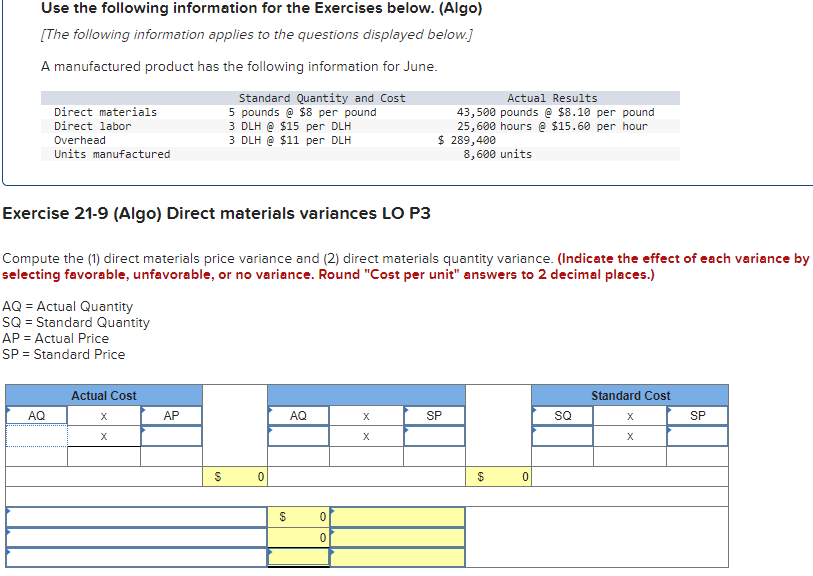Image resolution: width=813 pixels, height=576 pixels.
Task: Click the AQ cell in the middle section
Action: [296, 436]
